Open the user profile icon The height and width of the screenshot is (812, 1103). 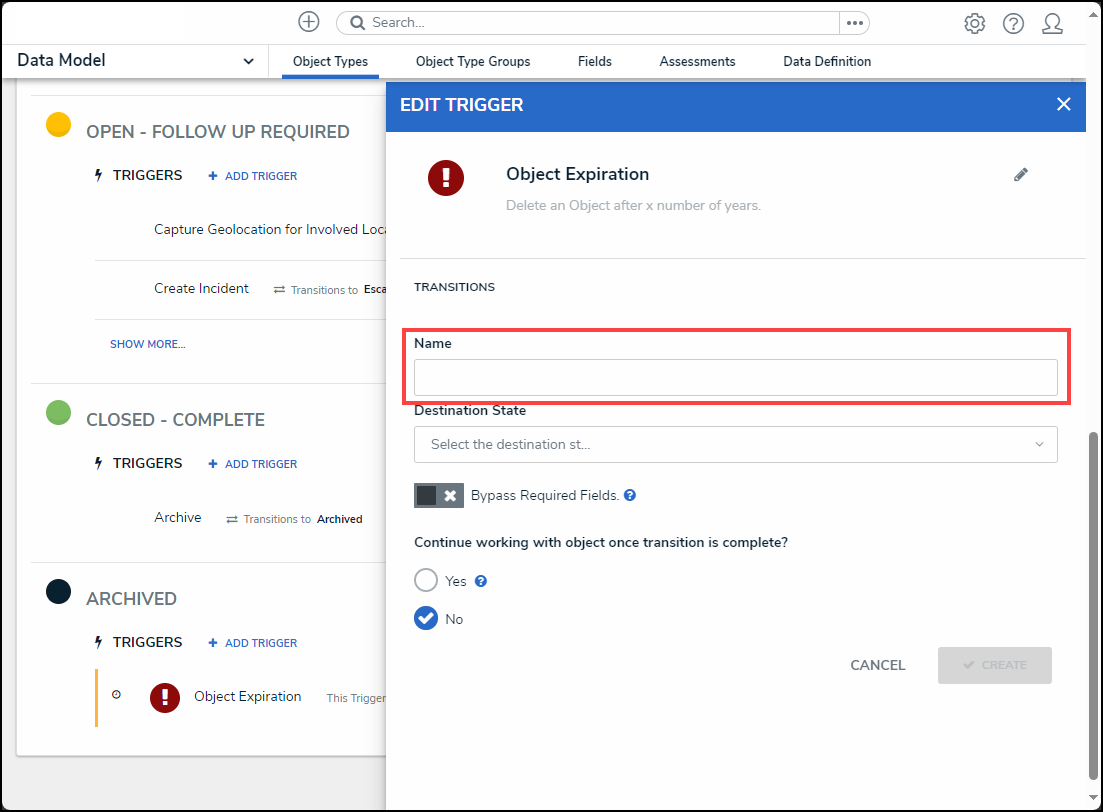1052,23
